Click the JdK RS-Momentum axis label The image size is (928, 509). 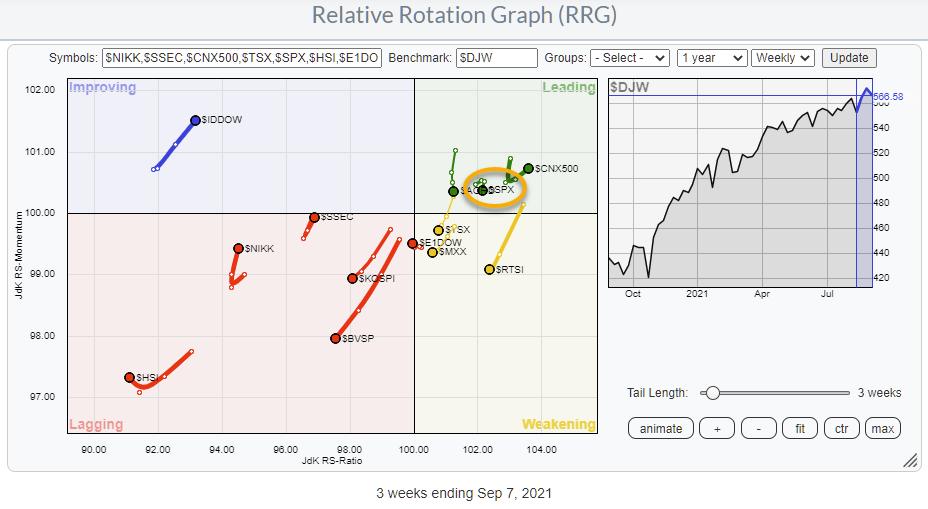pyautogui.click(x=19, y=255)
